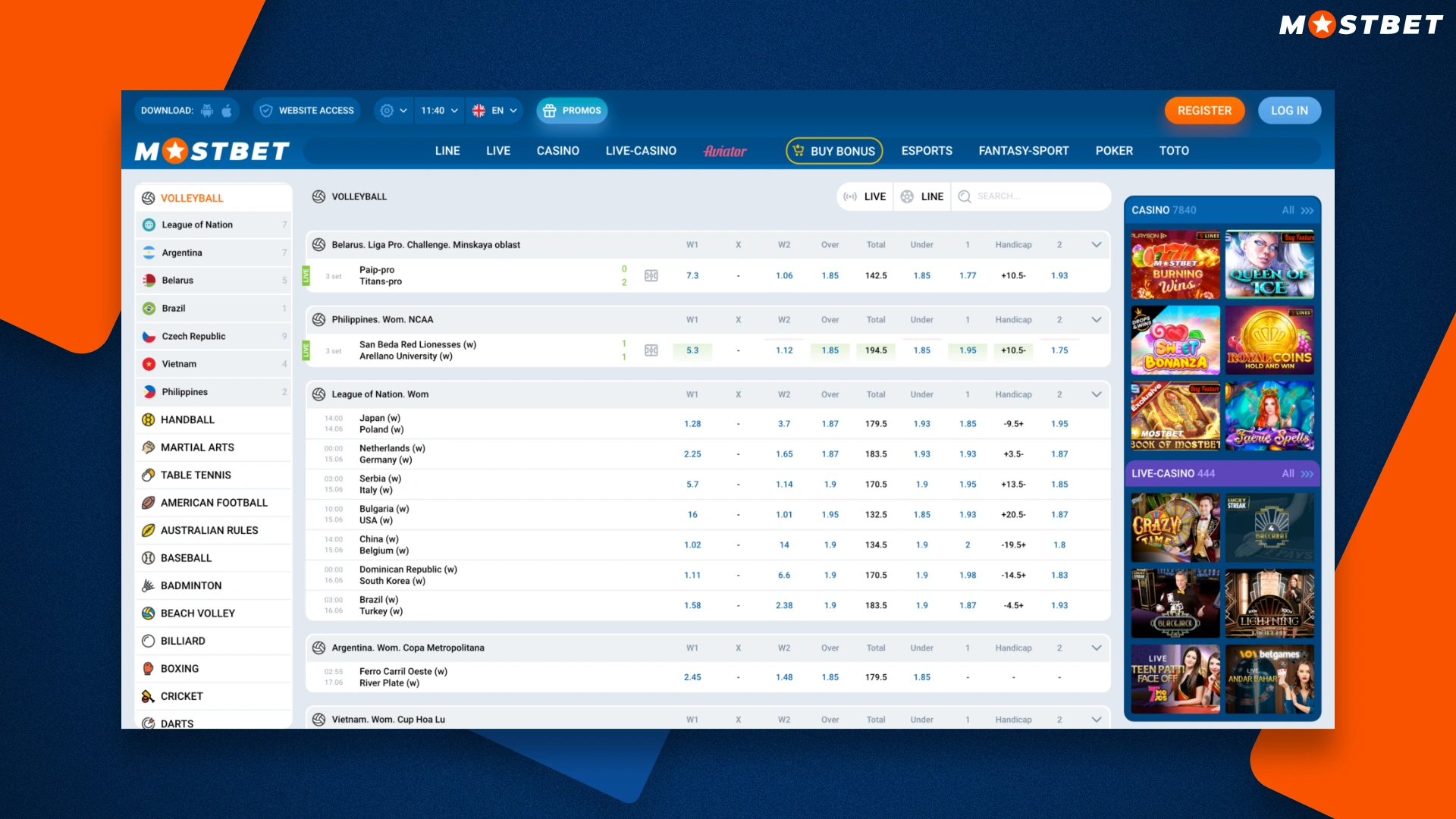1456x819 pixels.
Task: Click the Sweet Bonanza casino thumbnail
Action: click(1174, 341)
